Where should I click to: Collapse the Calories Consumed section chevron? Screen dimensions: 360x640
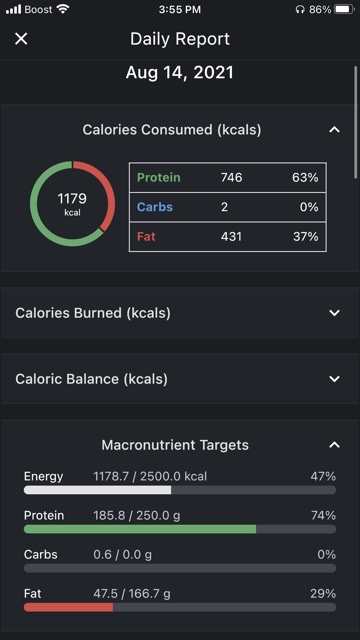click(x=334, y=130)
